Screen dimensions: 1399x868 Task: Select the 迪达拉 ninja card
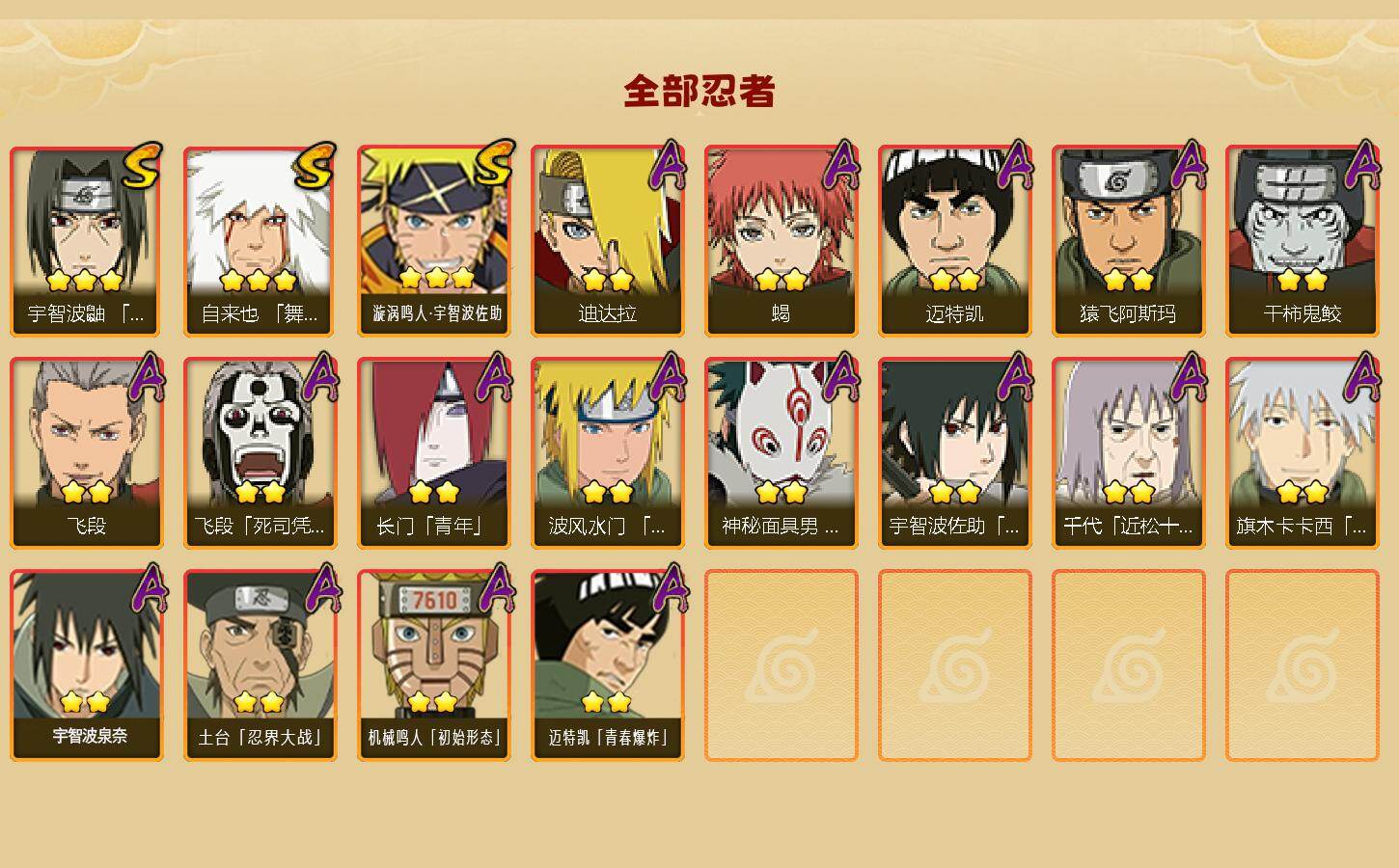pyautogui.click(x=608, y=241)
